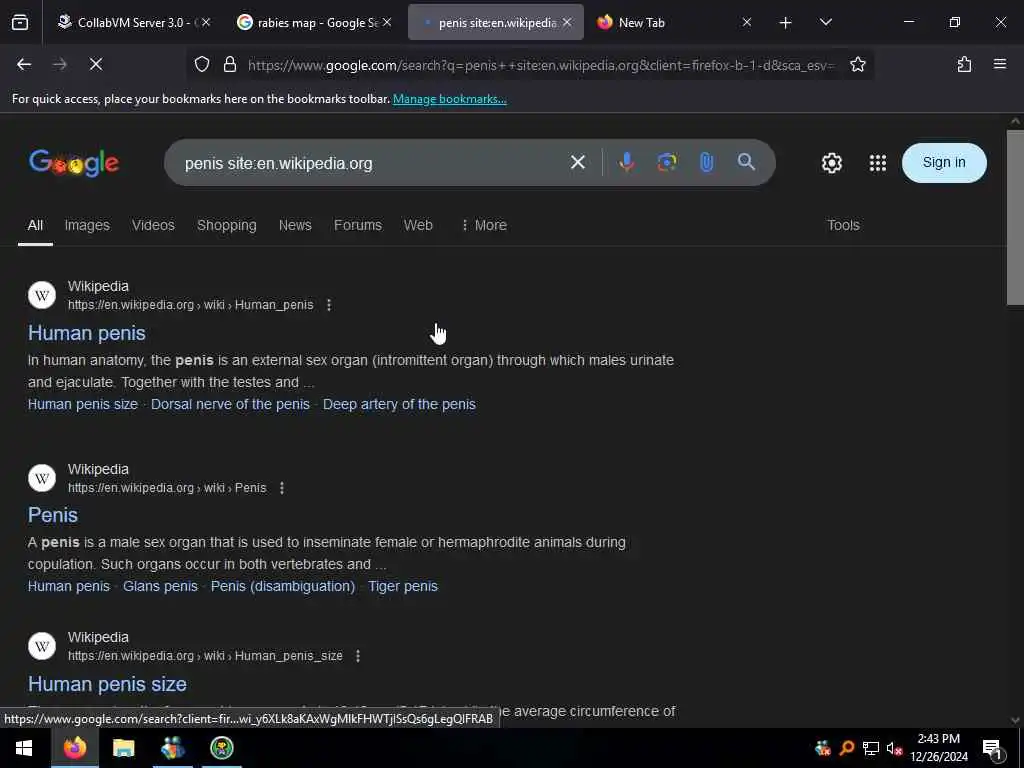Open Google apps grid

pyautogui.click(x=878, y=163)
